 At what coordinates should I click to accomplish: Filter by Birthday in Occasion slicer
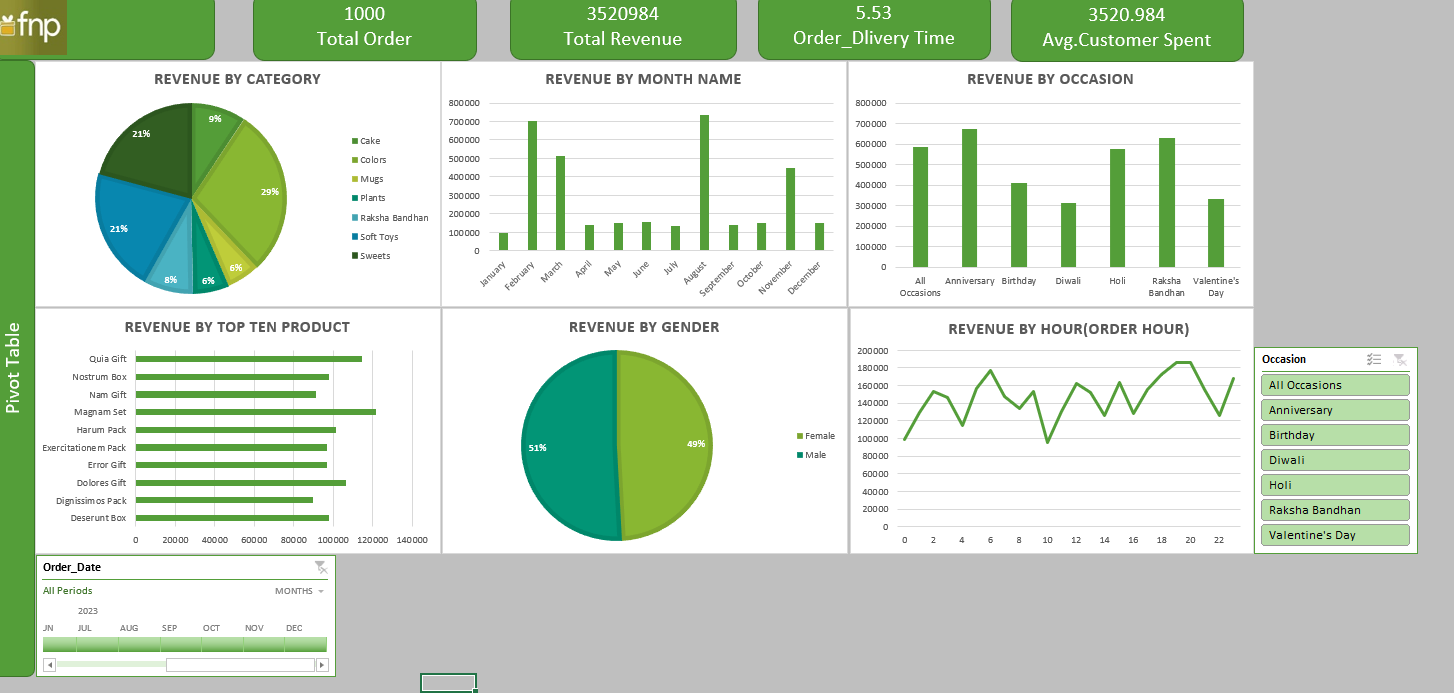coord(1336,435)
